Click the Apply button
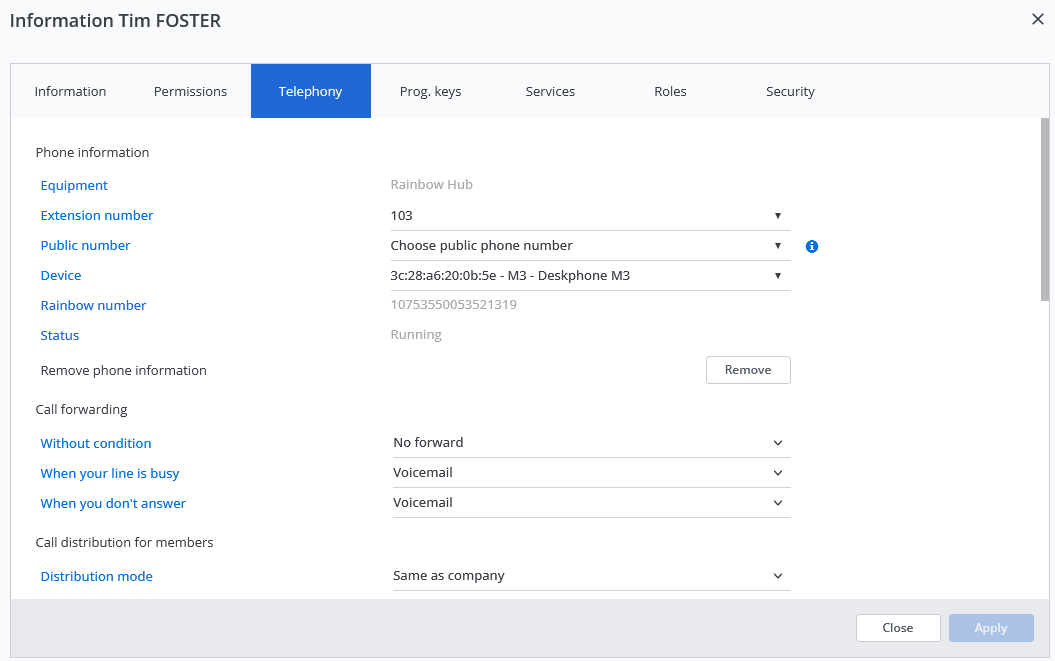The height and width of the screenshot is (661, 1055). pyautogui.click(x=990, y=628)
